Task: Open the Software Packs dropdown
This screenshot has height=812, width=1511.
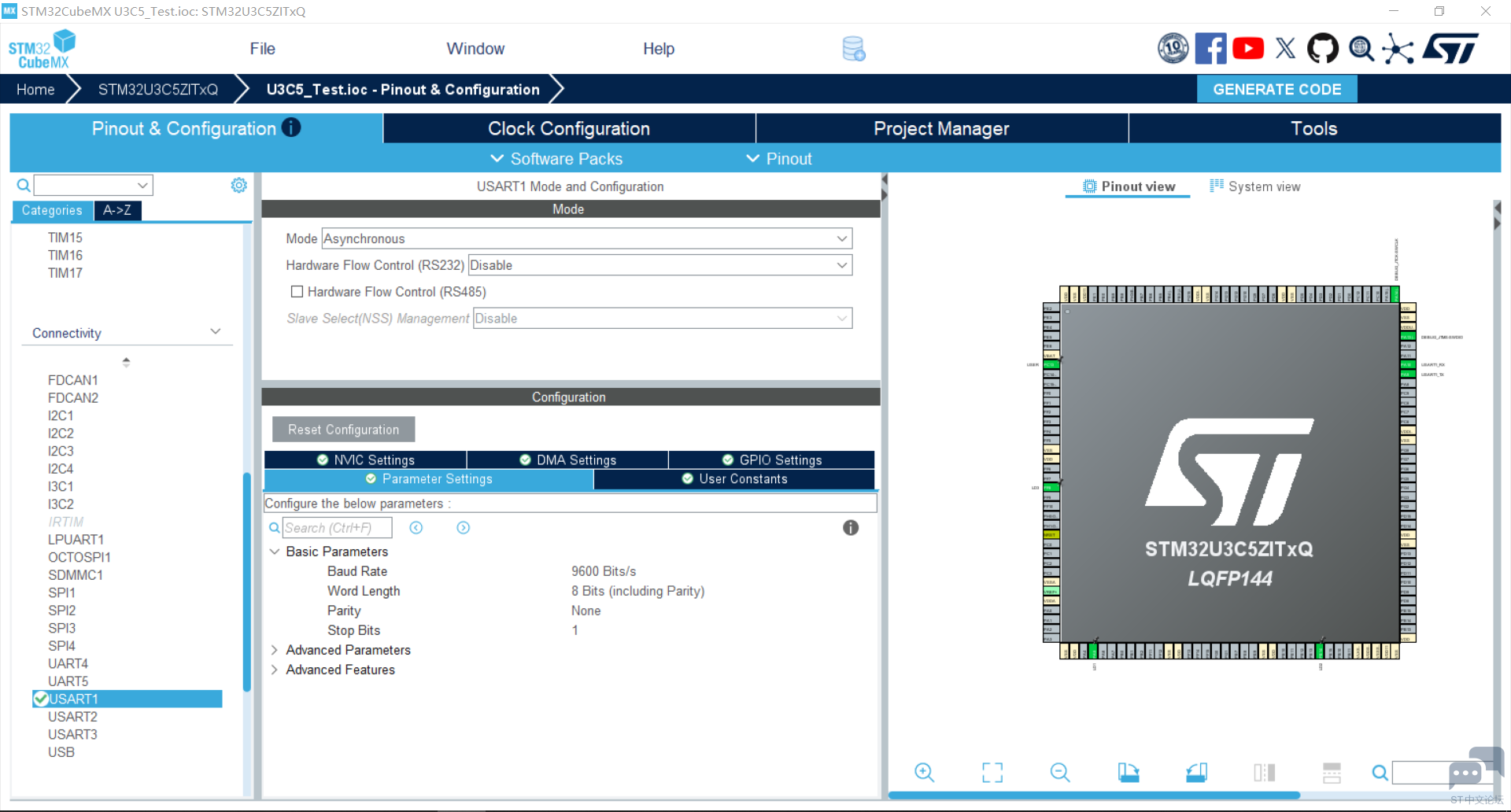Action: tap(556, 159)
